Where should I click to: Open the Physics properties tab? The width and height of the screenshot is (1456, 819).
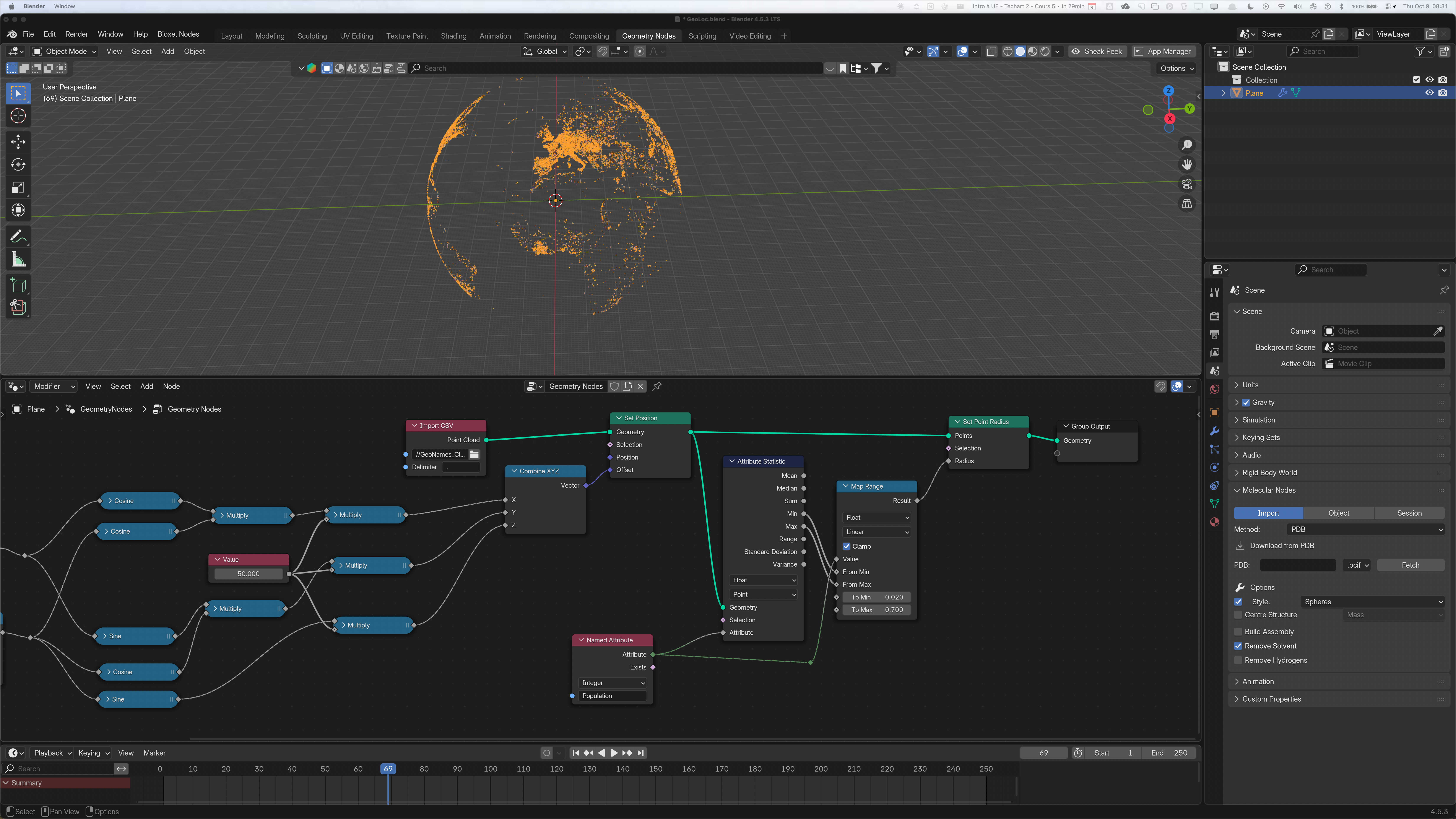(1215, 467)
